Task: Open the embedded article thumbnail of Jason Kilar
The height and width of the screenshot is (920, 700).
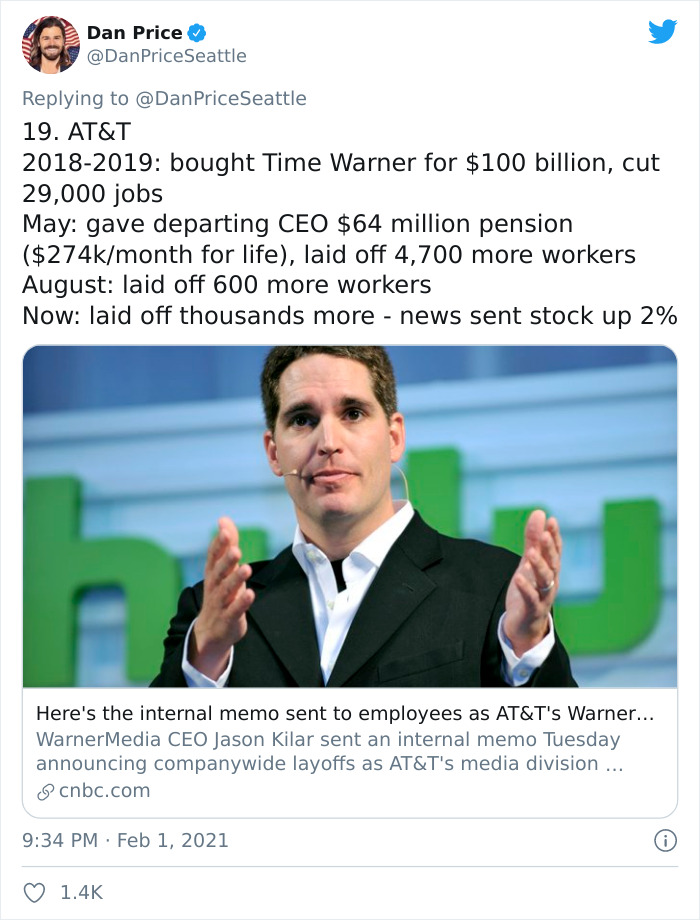Action: (350, 520)
